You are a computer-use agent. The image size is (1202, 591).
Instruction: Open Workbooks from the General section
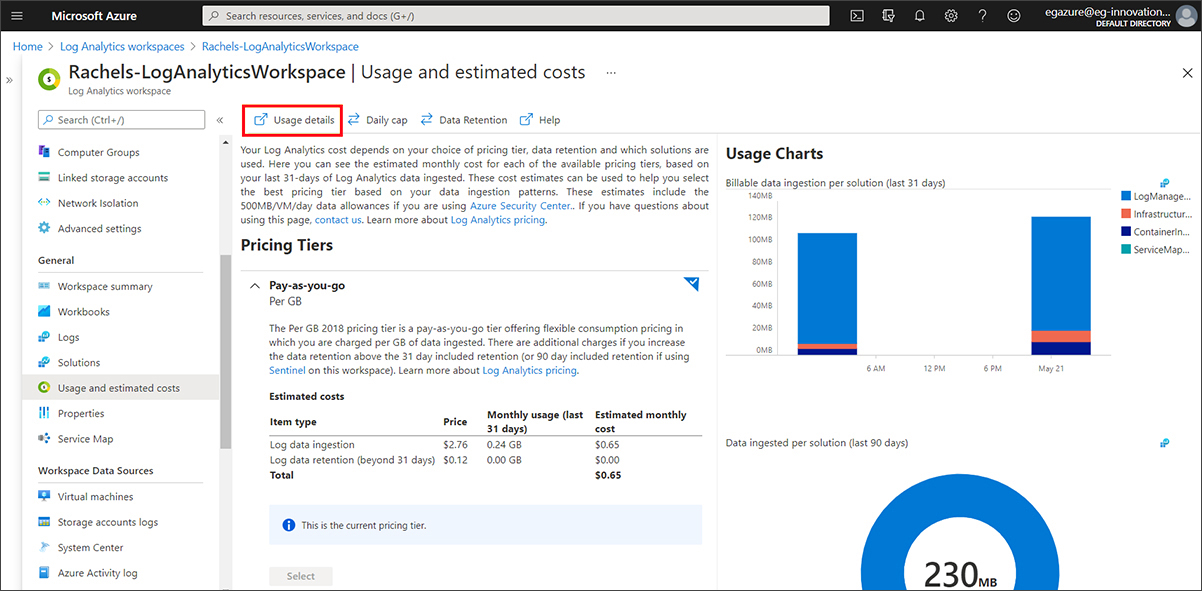(84, 312)
